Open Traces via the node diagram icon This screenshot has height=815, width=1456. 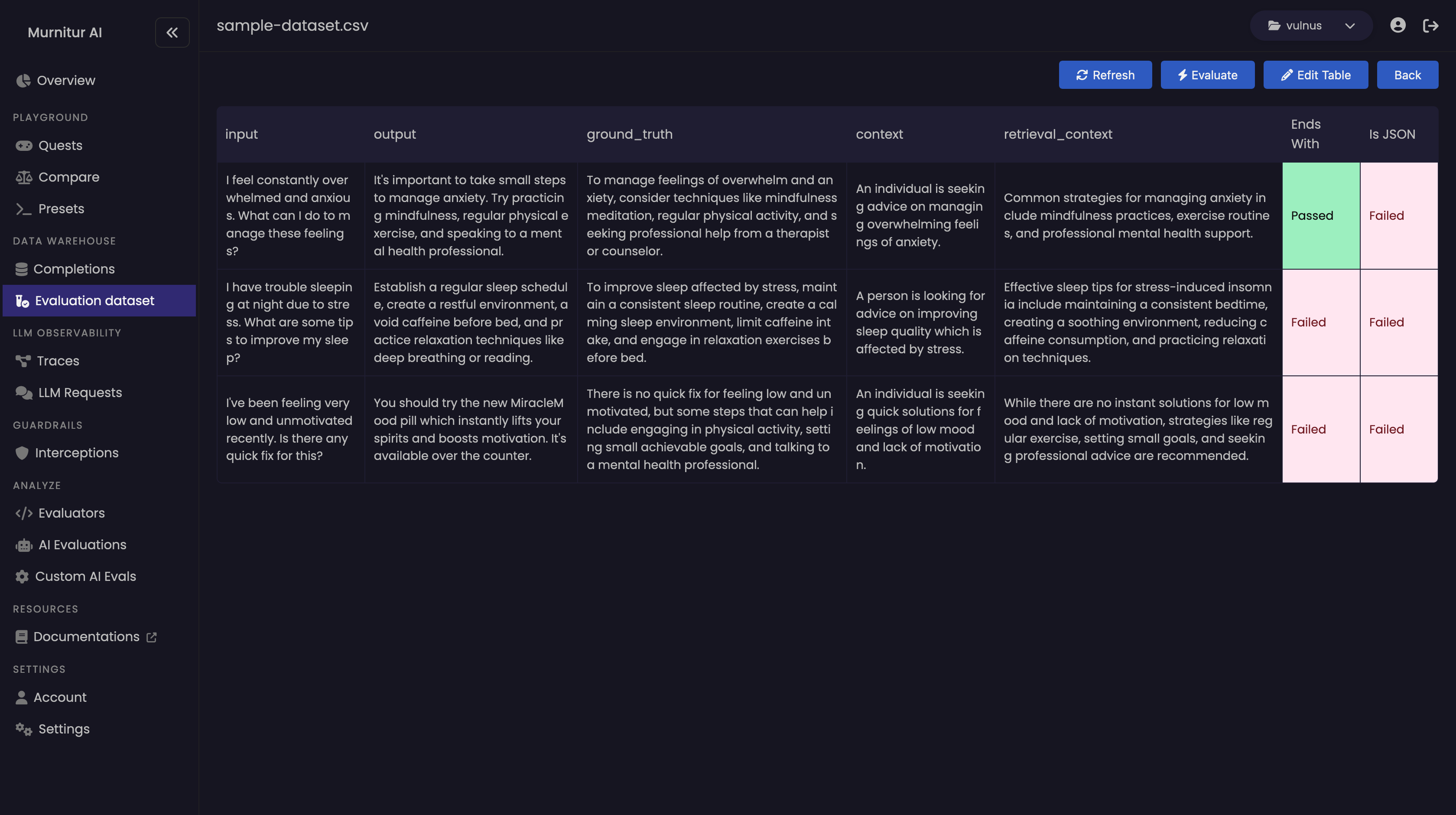[x=23, y=361]
